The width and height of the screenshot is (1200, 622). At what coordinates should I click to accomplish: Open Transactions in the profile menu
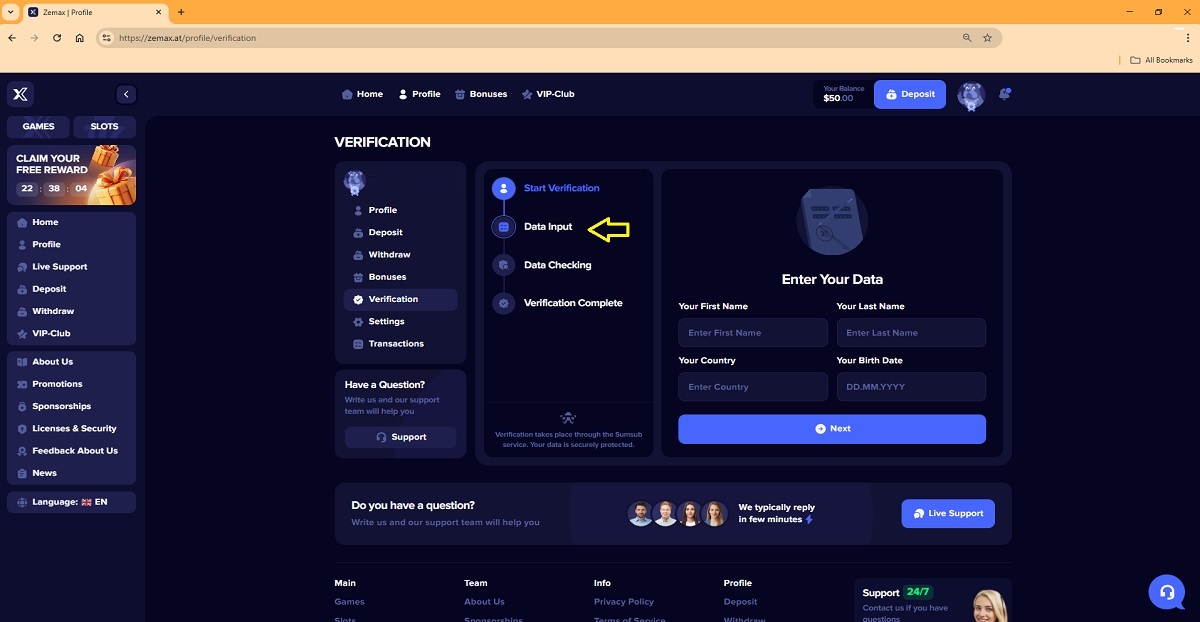pyautogui.click(x=395, y=344)
